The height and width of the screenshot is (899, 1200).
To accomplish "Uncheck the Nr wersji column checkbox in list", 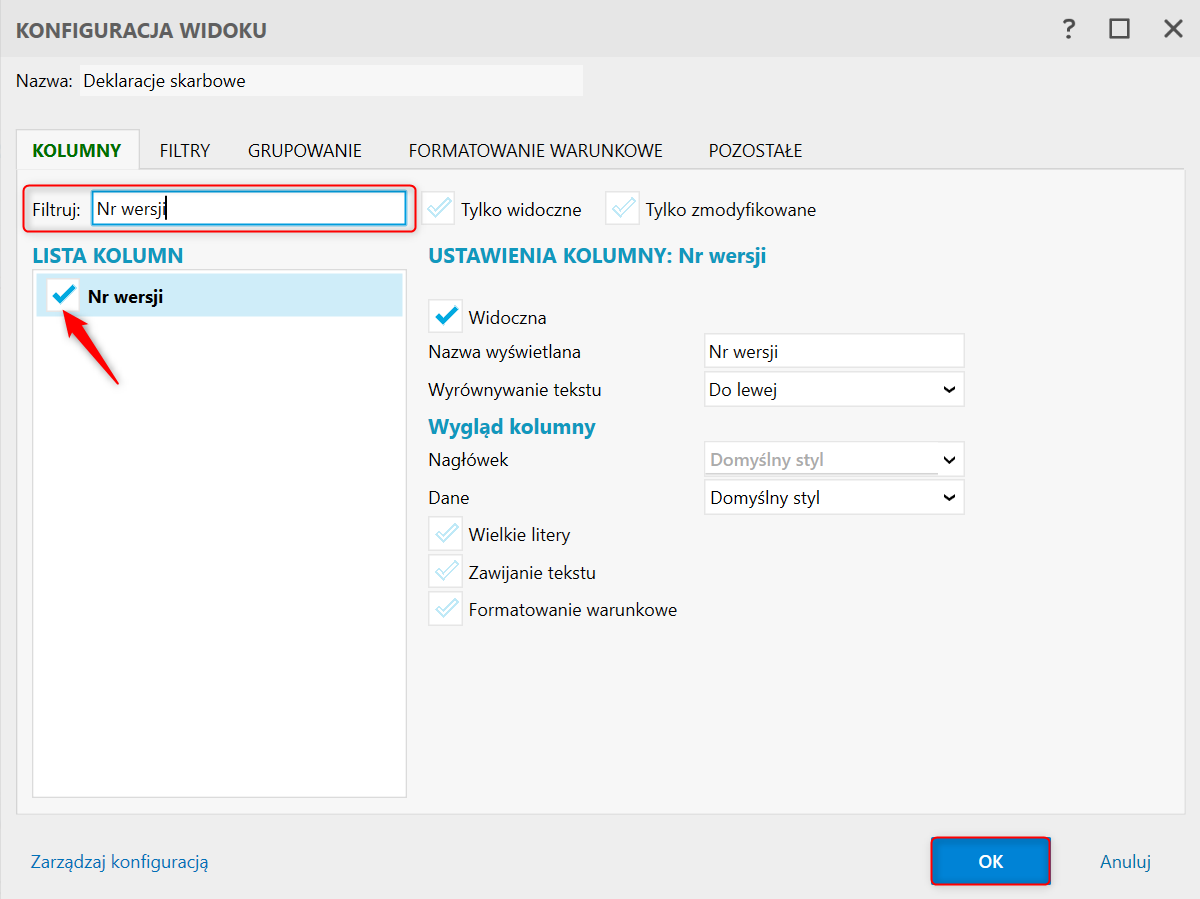I will point(64,296).
